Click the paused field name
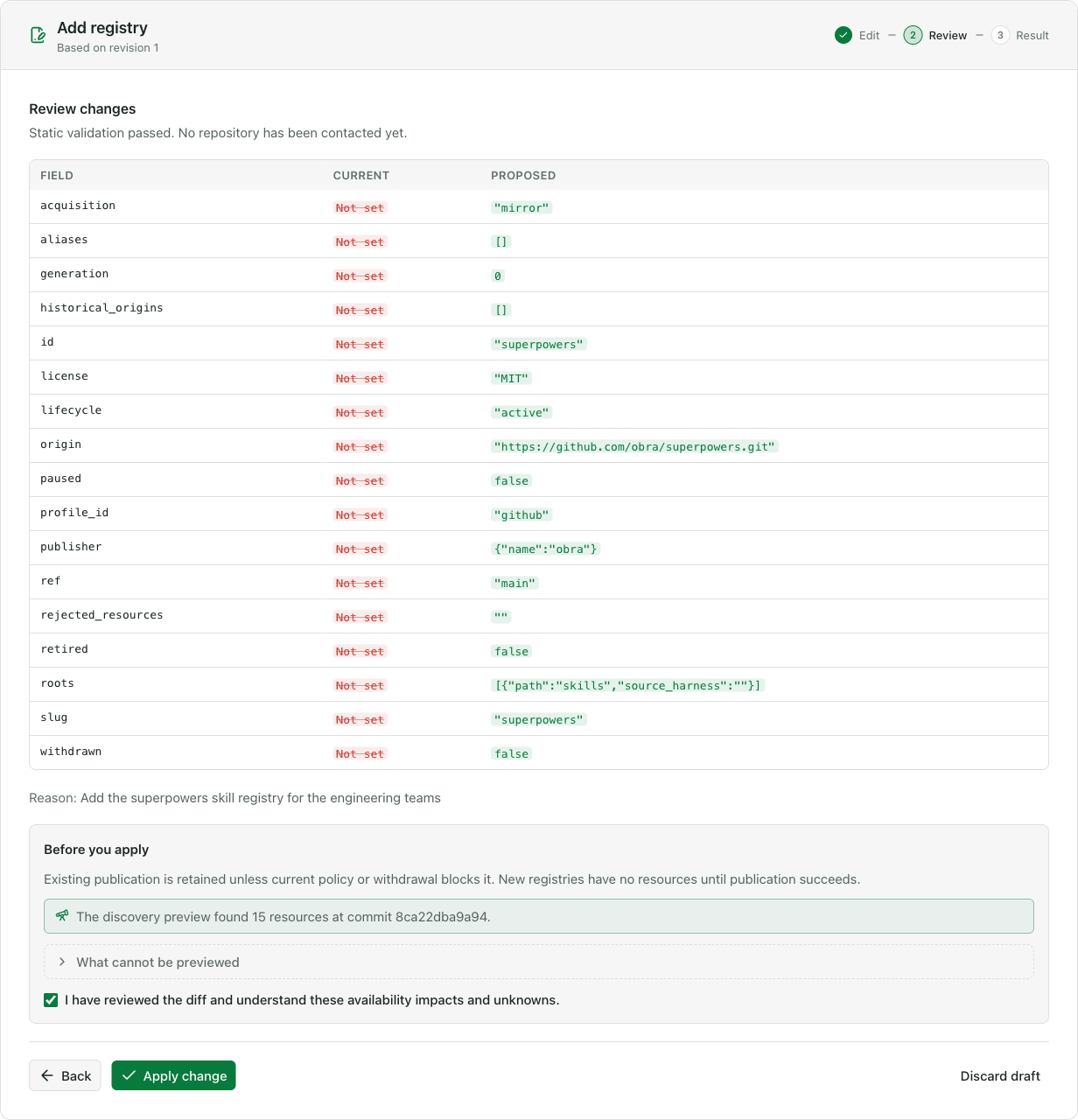Image resolution: width=1078 pixels, height=1120 pixels. click(x=60, y=479)
